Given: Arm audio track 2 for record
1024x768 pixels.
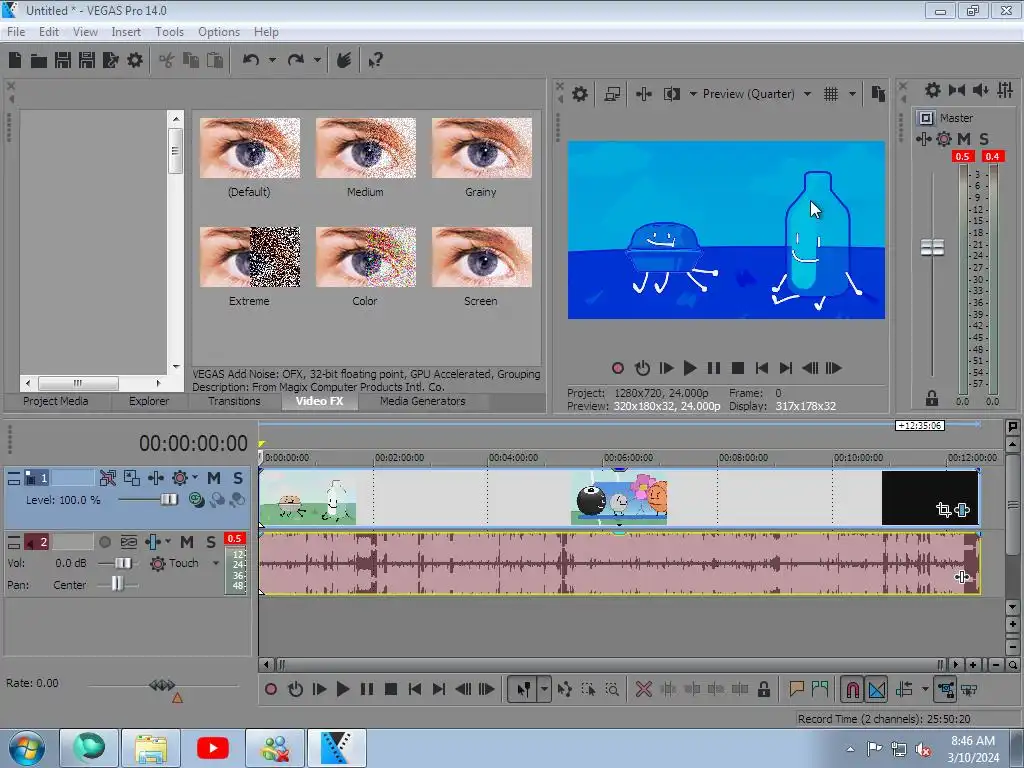Looking at the screenshot, I should coord(104,542).
